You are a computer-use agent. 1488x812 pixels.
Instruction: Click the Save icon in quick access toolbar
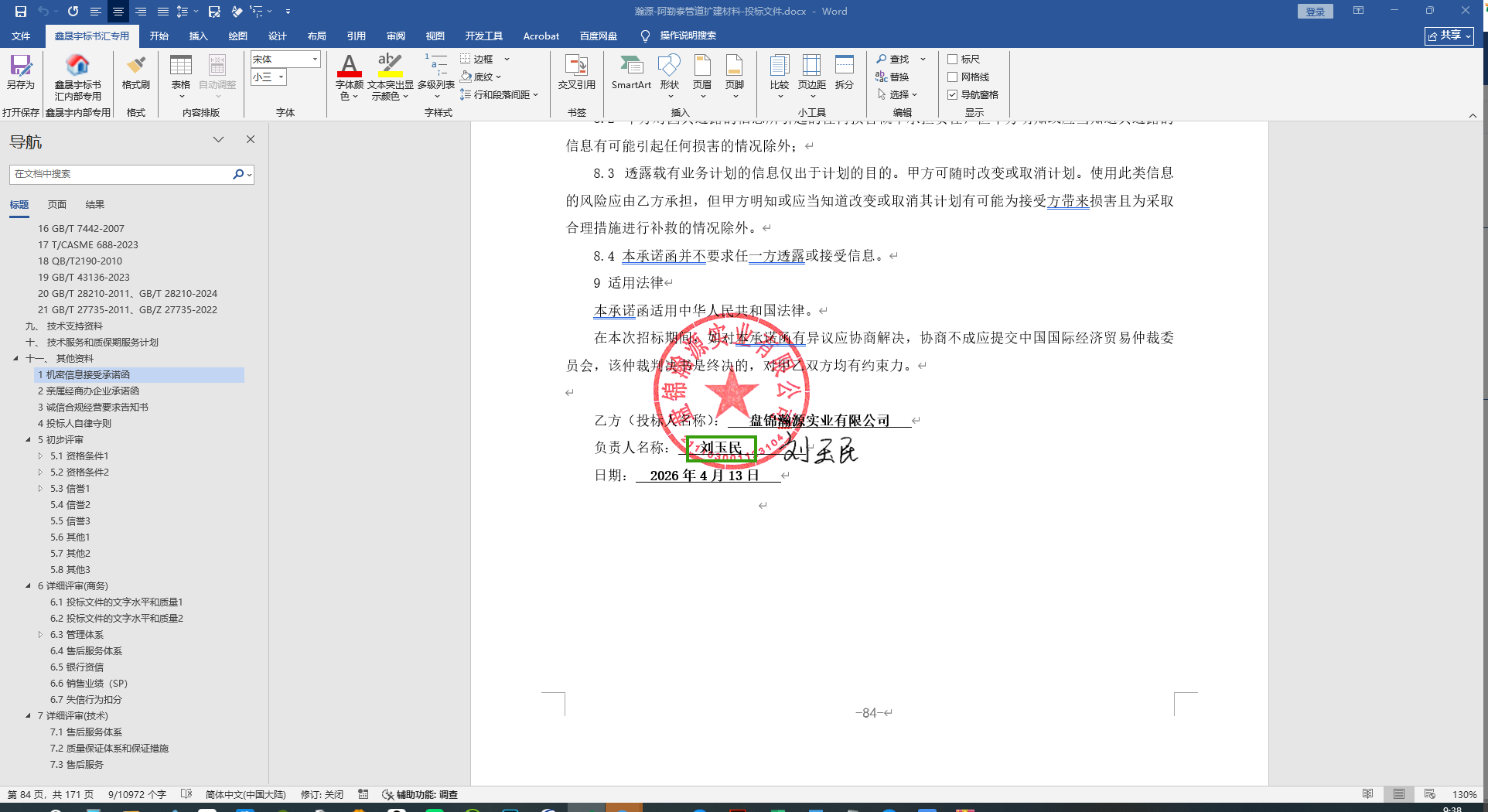point(21,12)
